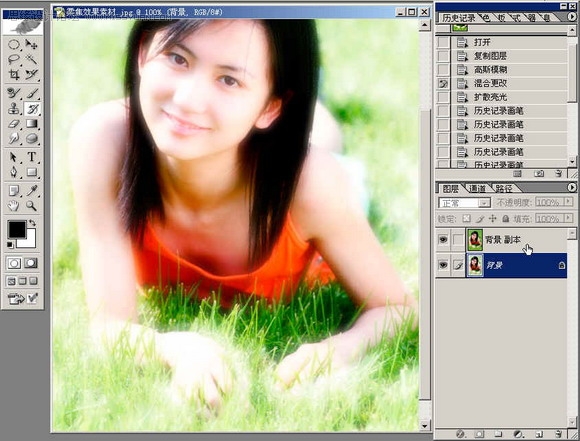Hide the 背景 副本 layer
580x441 pixels.
pyautogui.click(x=443, y=240)
